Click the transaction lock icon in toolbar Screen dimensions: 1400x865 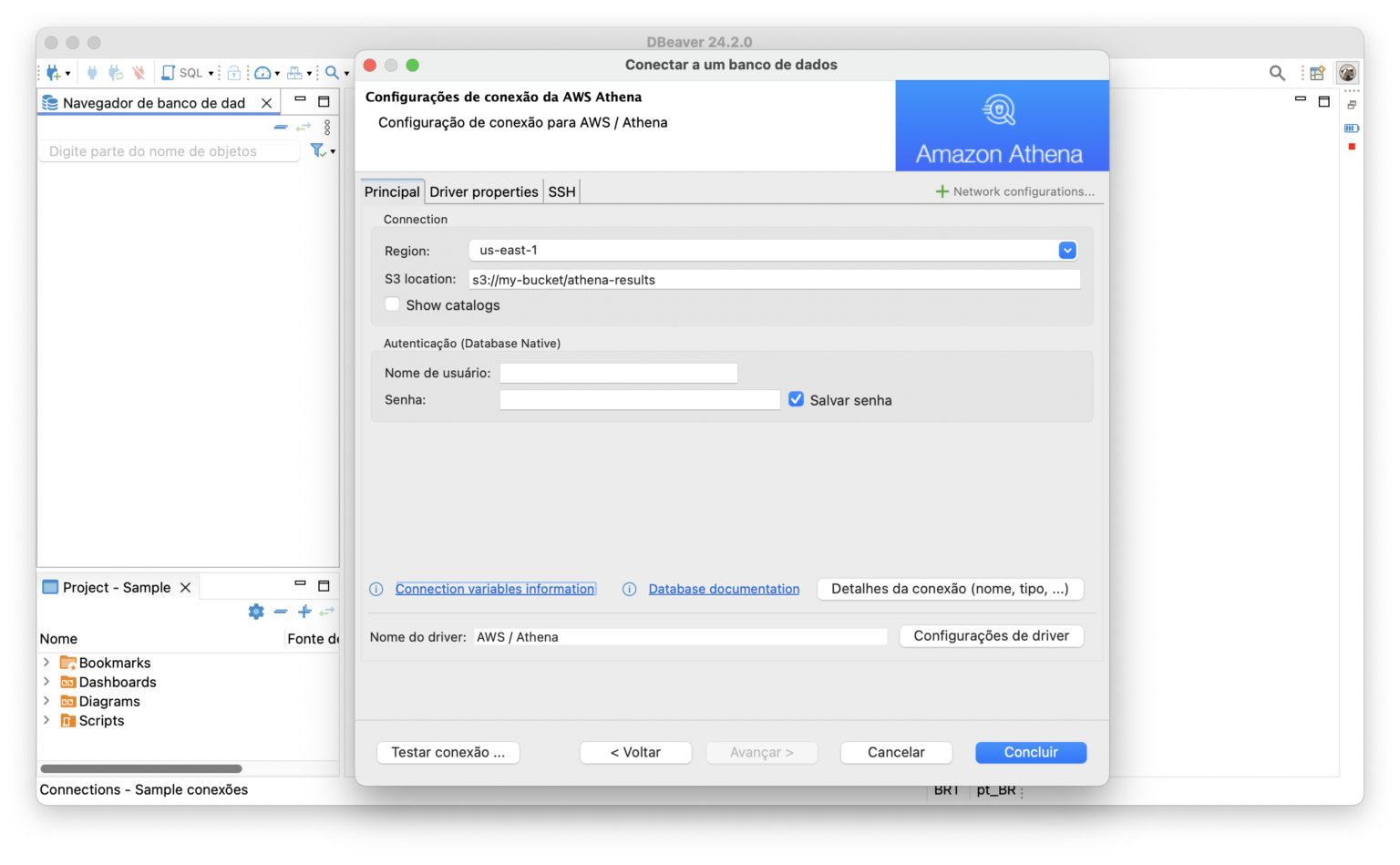(x=233, y=73)
